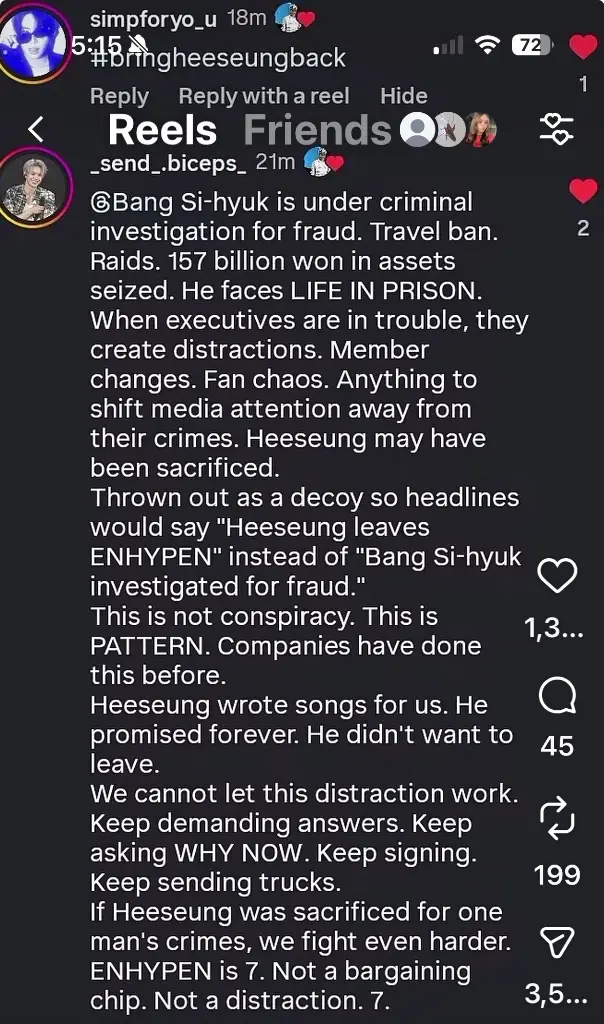Like the reel with the heart outline
Screen dimensions: 604x1024
[x=557, y=575]
